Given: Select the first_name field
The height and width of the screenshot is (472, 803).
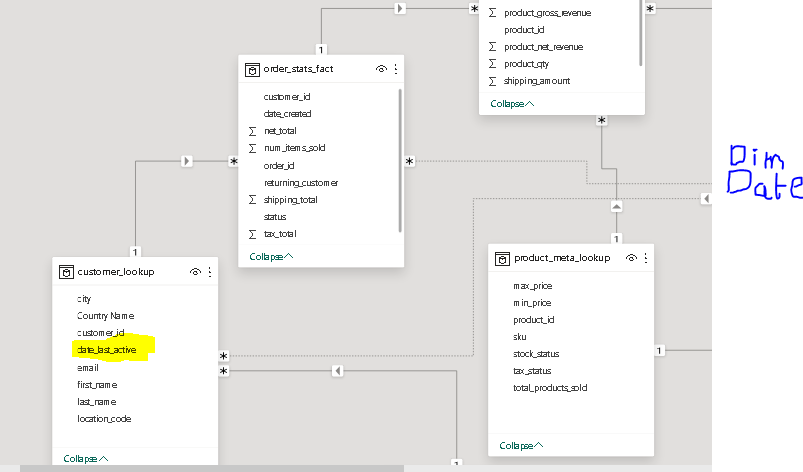Looking at the screenshot, I should point(97,385).
